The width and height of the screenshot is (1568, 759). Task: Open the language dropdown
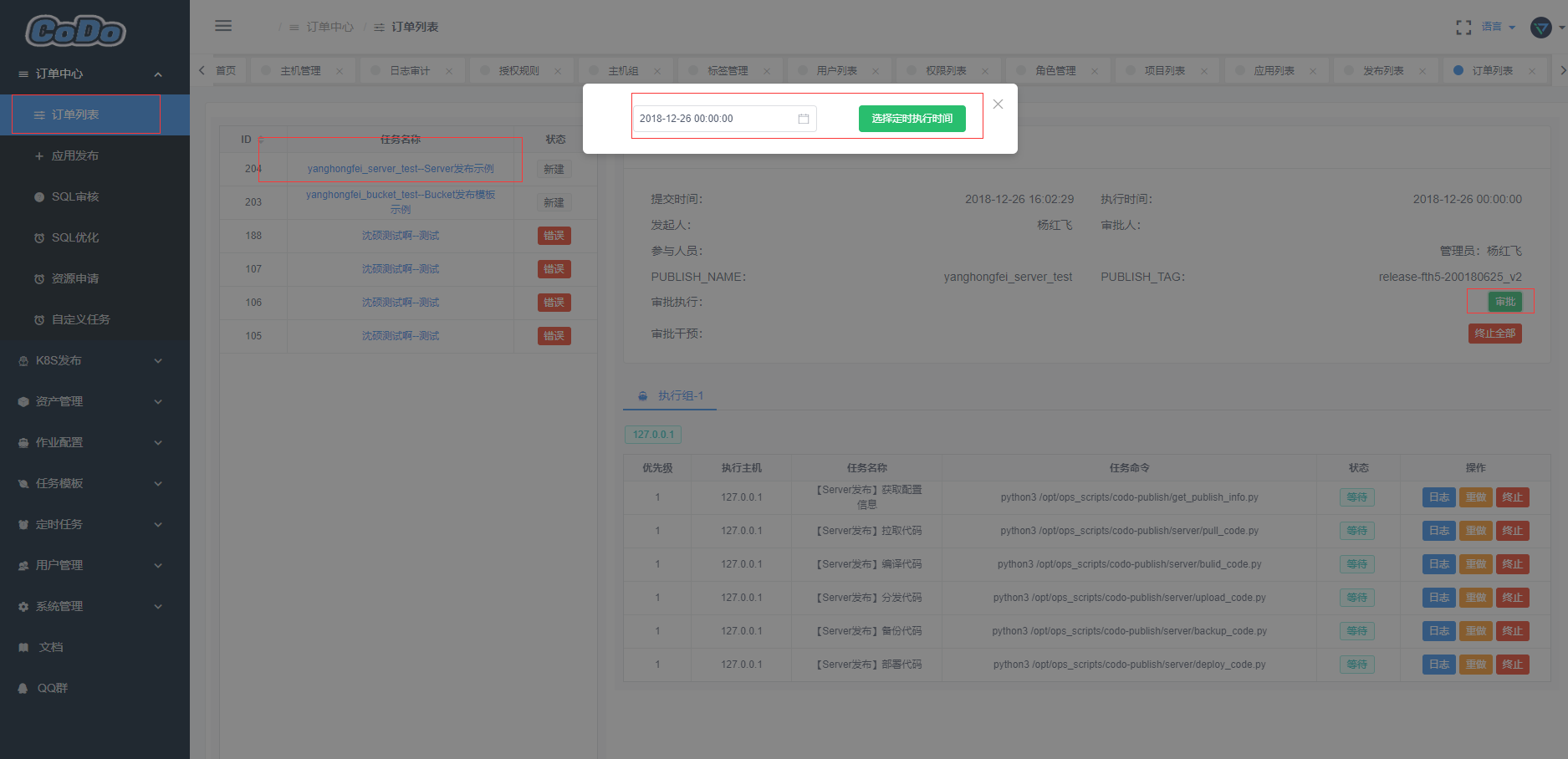tap(1499, 27)
